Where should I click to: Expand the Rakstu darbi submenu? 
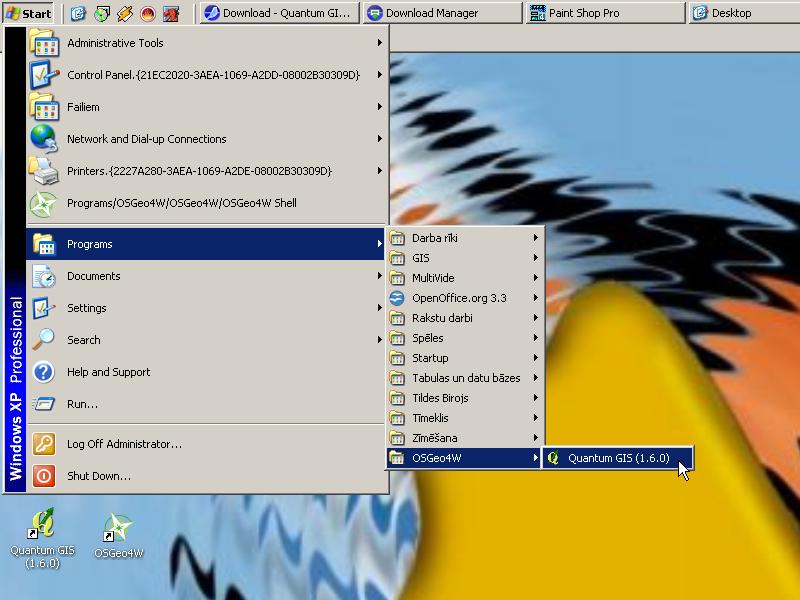click(463, 318)
